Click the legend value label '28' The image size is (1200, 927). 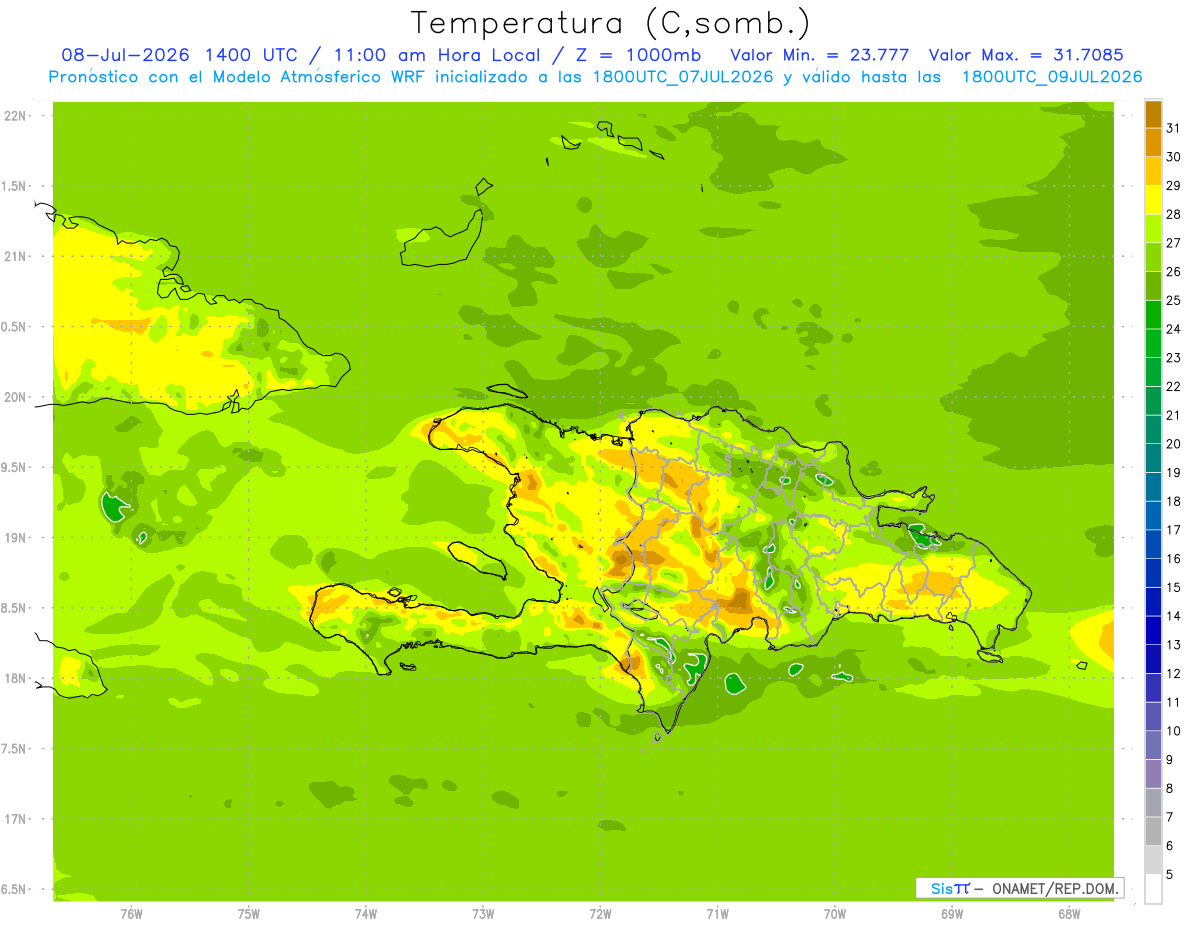click(1174, 214)
